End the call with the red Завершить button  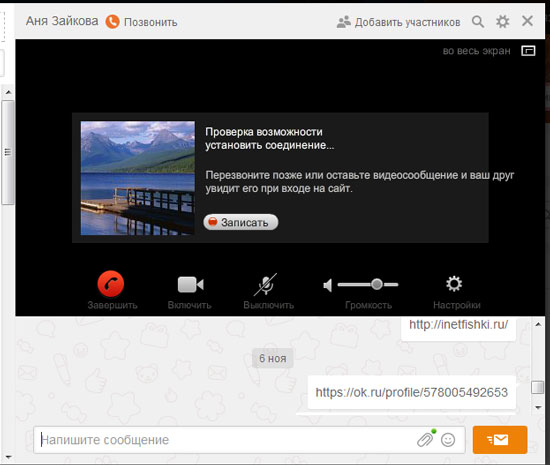pos(111,283)
